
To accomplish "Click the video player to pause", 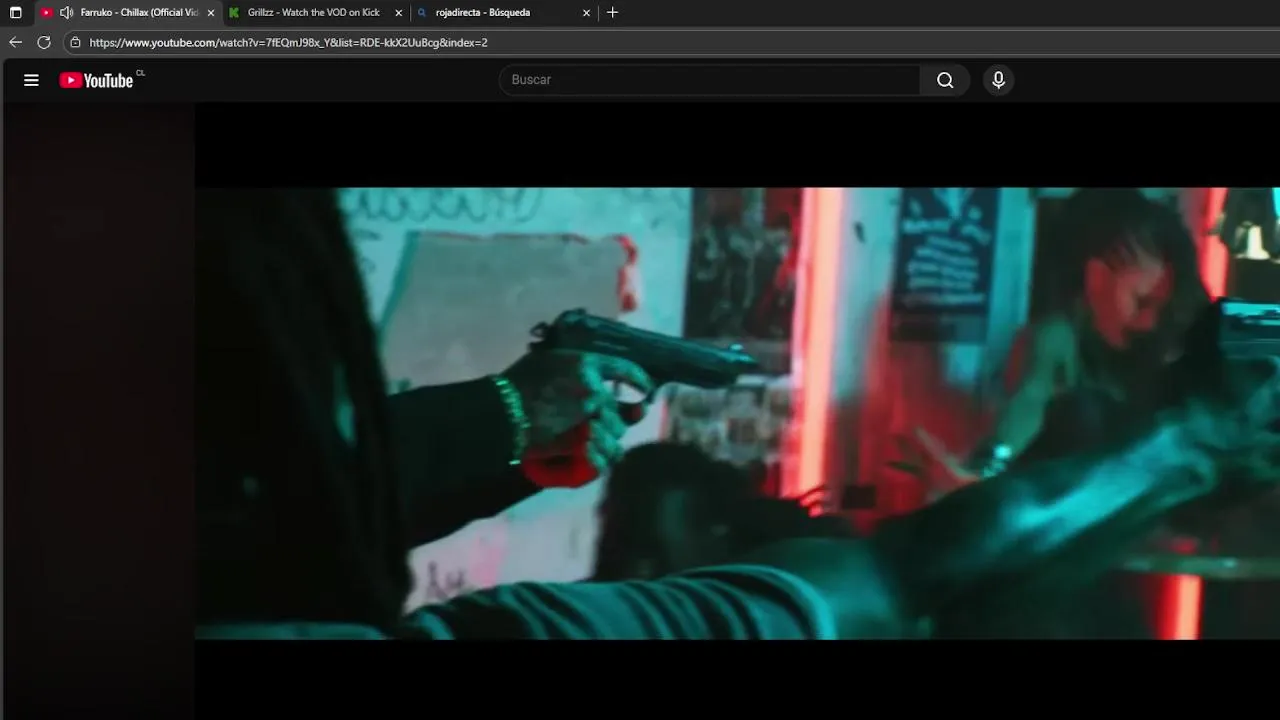I will (x=737, y=413).
